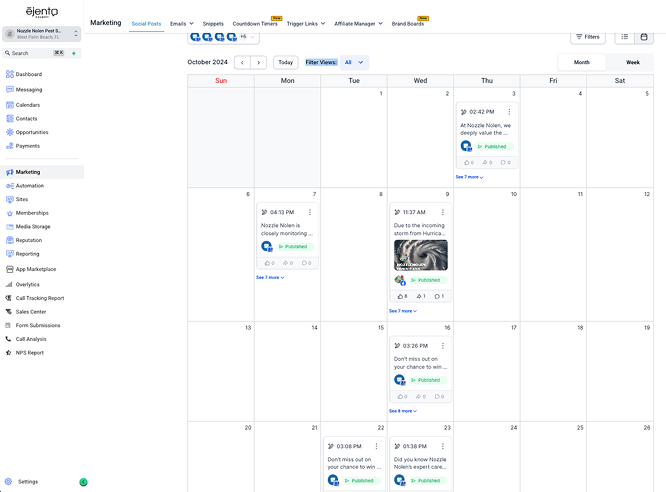Open the Filters button
666x492 pixels.
tap(588, 37)
